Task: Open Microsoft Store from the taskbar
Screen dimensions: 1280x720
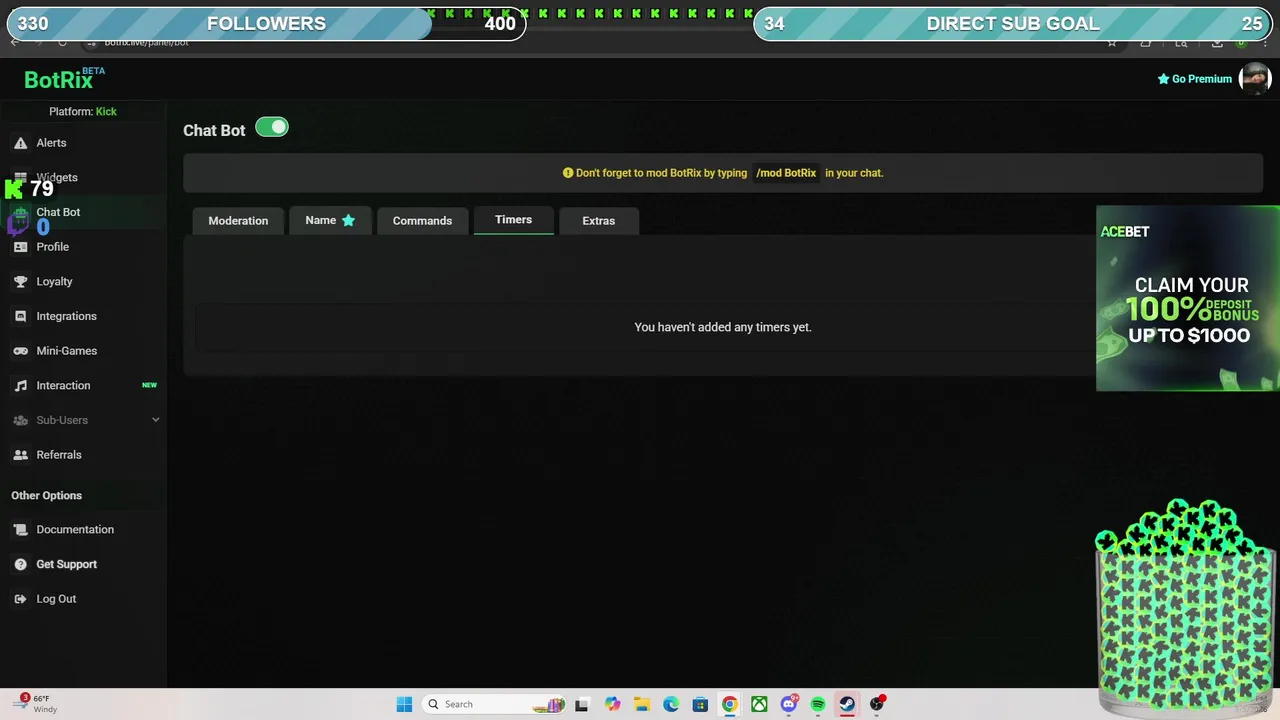Action: pos(700,704)
